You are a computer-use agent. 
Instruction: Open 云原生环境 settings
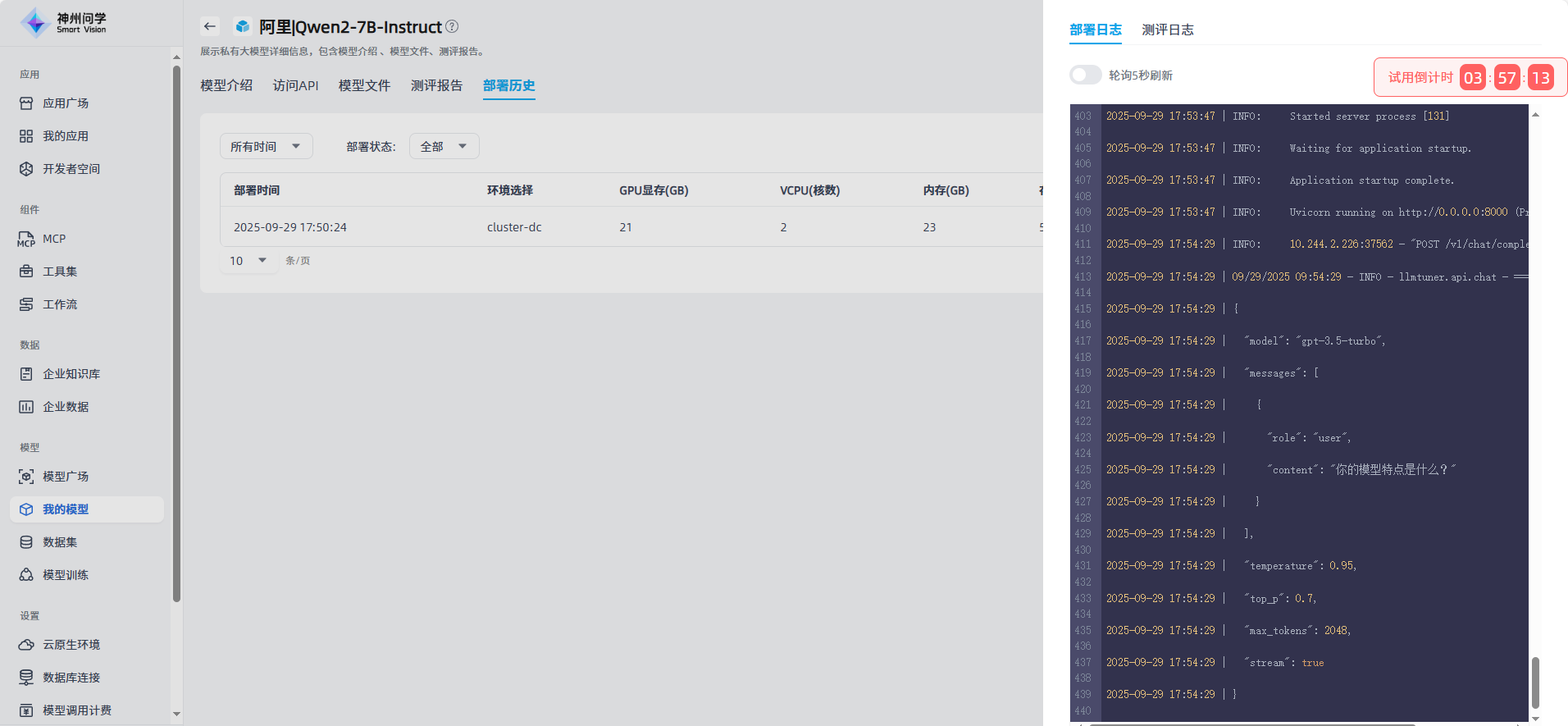pos(71,645)
